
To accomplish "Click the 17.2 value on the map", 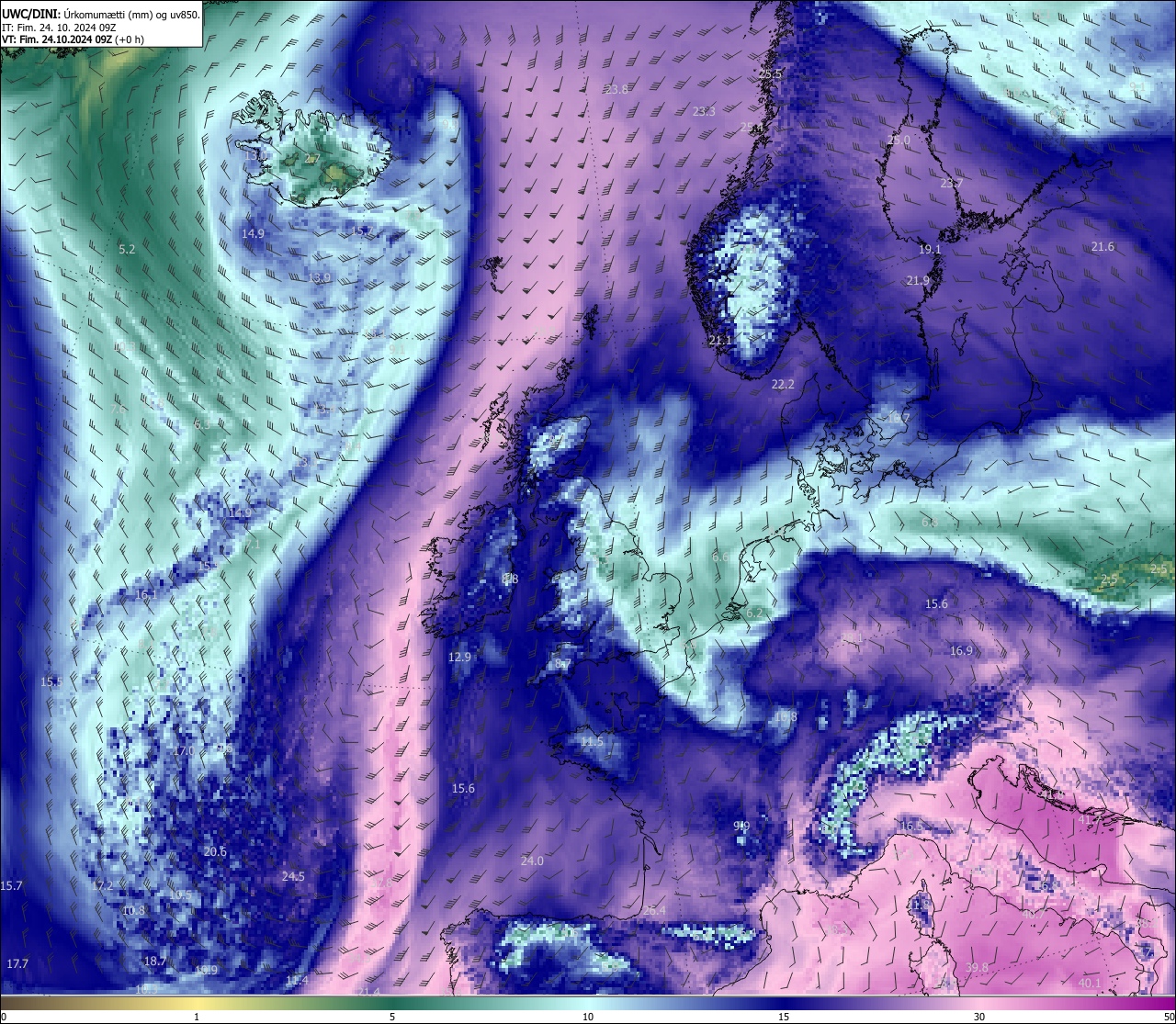I will tap(102, 885).
